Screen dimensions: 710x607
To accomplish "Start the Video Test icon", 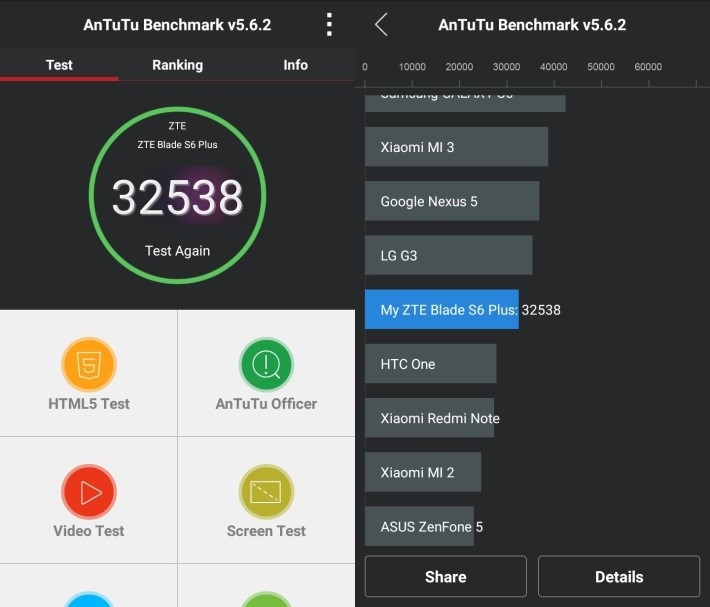I will pos(89,492).
